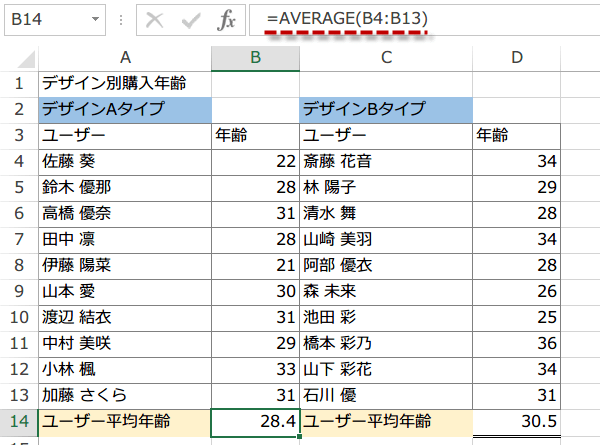Click age 22 for 佐藤 葵

(x=256, y=162)
